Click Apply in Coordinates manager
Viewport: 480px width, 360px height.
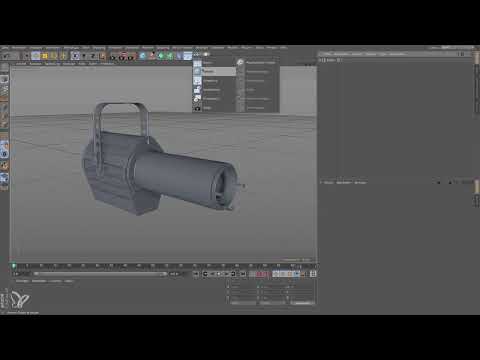pyautogui.click(x=303, y=303)
